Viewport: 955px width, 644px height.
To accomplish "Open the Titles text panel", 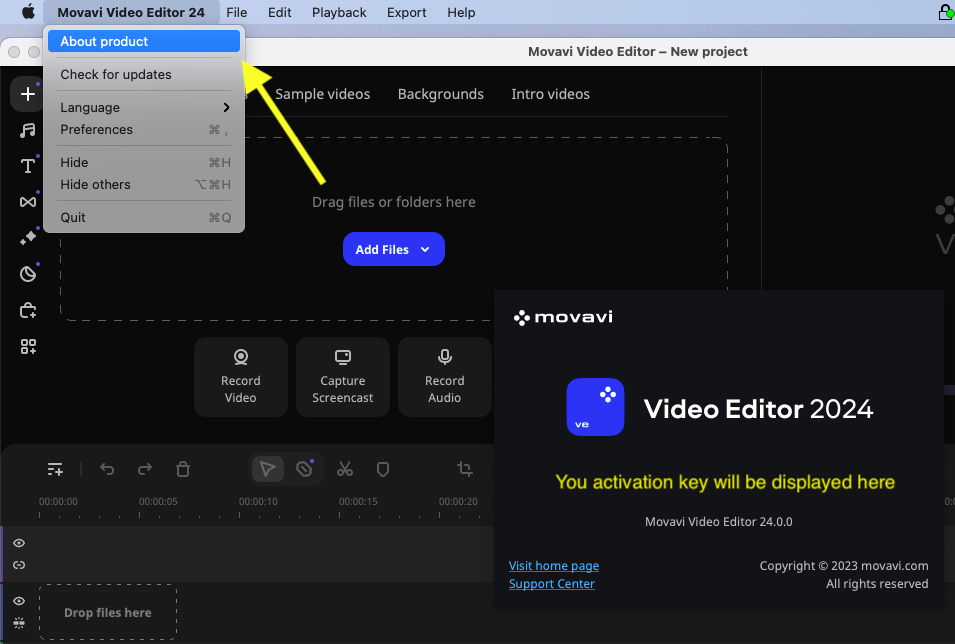I will click(x=27, y=166).
